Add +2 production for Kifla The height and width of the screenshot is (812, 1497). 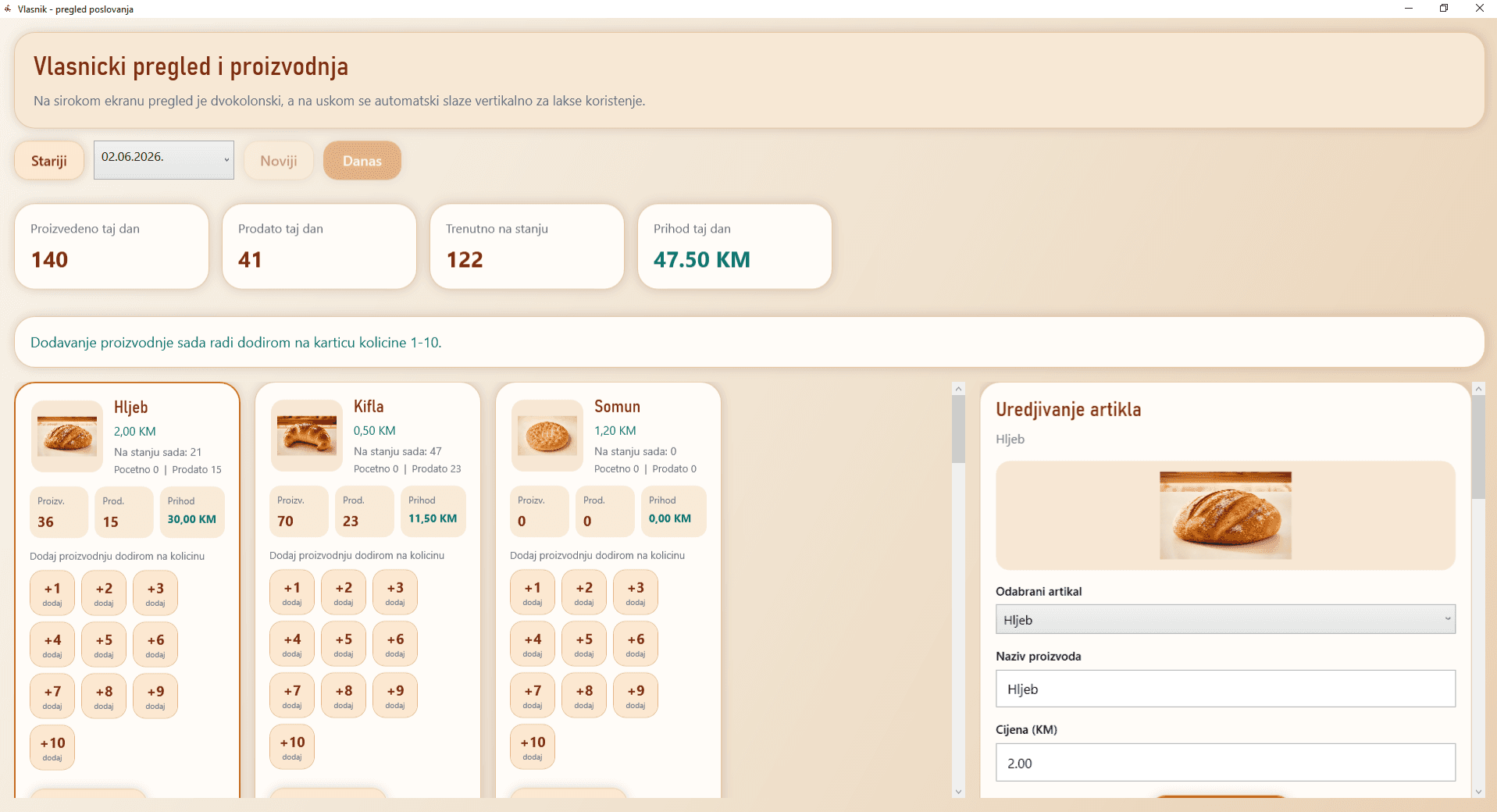pos(344,593)
